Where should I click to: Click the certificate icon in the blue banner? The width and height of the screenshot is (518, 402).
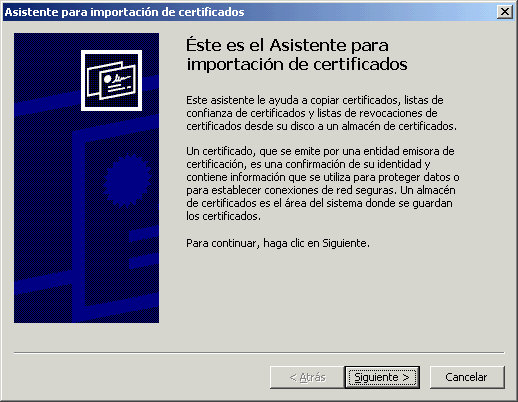point(111,80)
